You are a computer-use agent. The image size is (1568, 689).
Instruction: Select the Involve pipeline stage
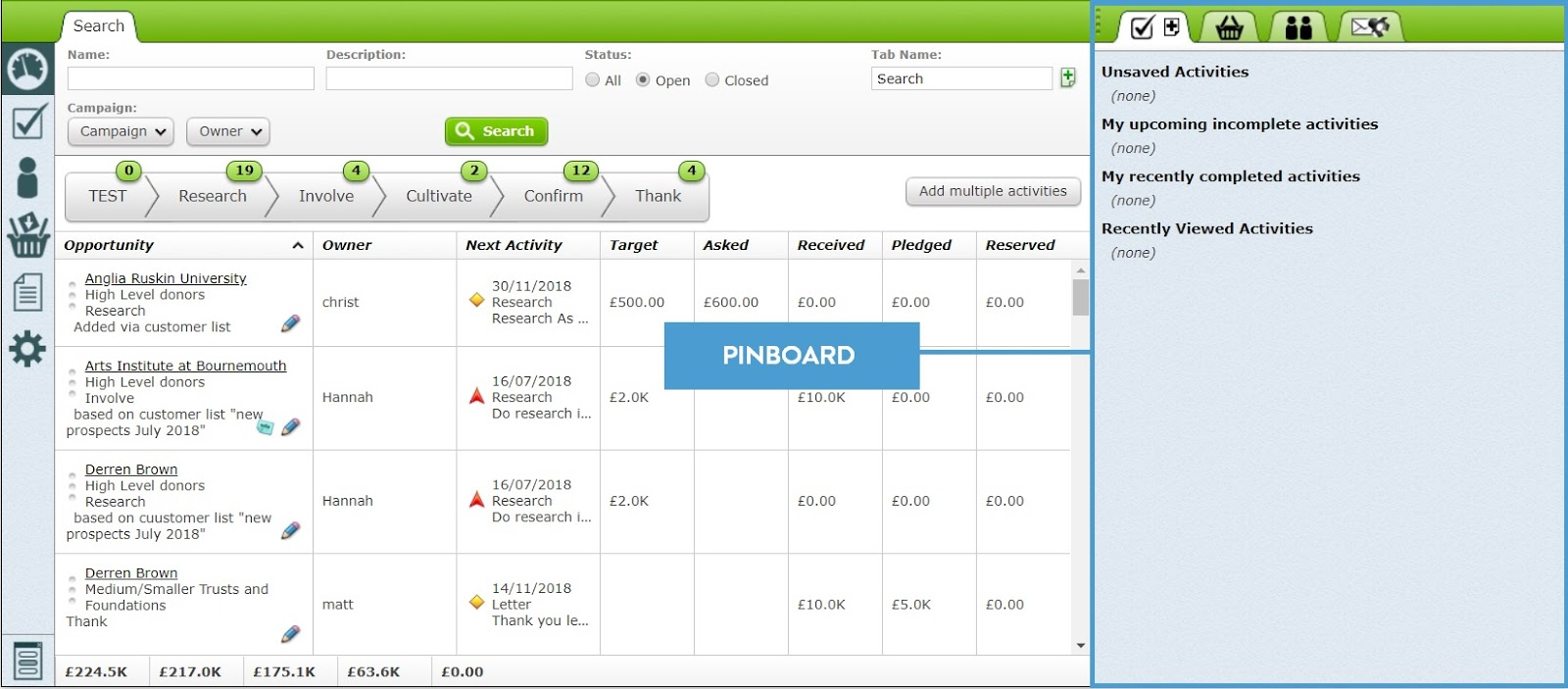pos(326,196)
